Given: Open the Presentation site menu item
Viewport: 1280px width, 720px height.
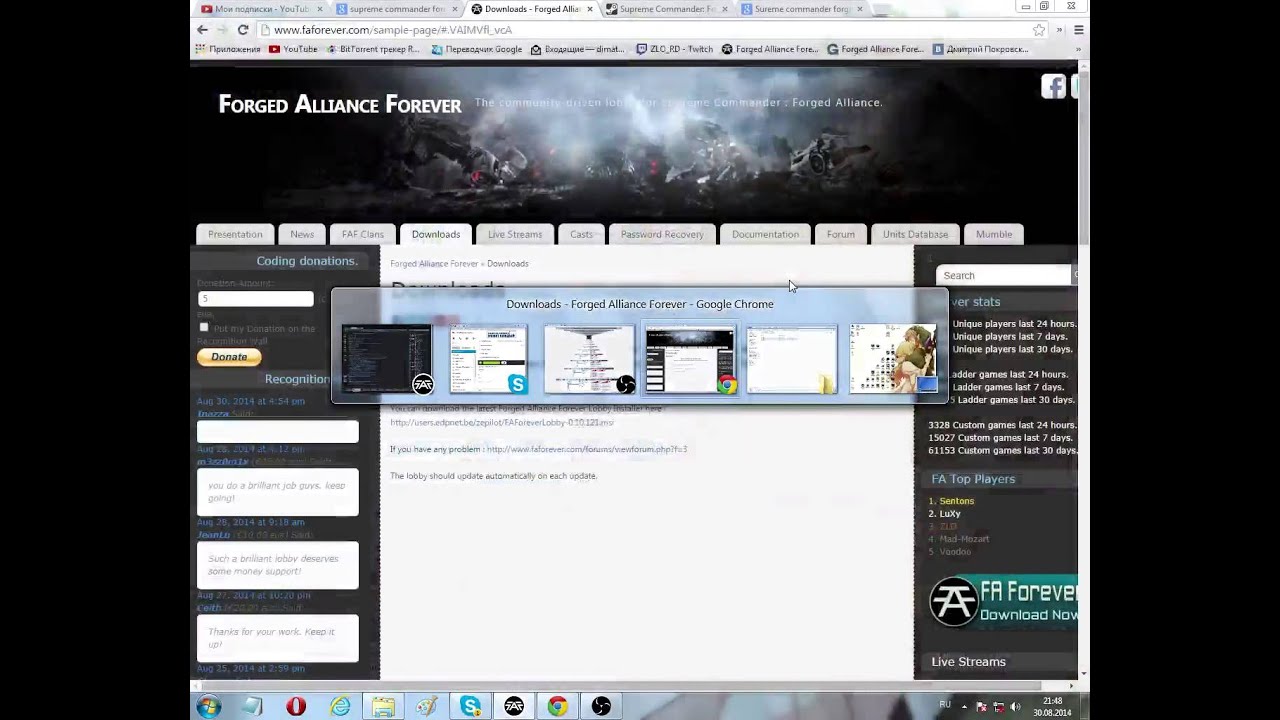Looking at the screenshot, I should point(235,234).
